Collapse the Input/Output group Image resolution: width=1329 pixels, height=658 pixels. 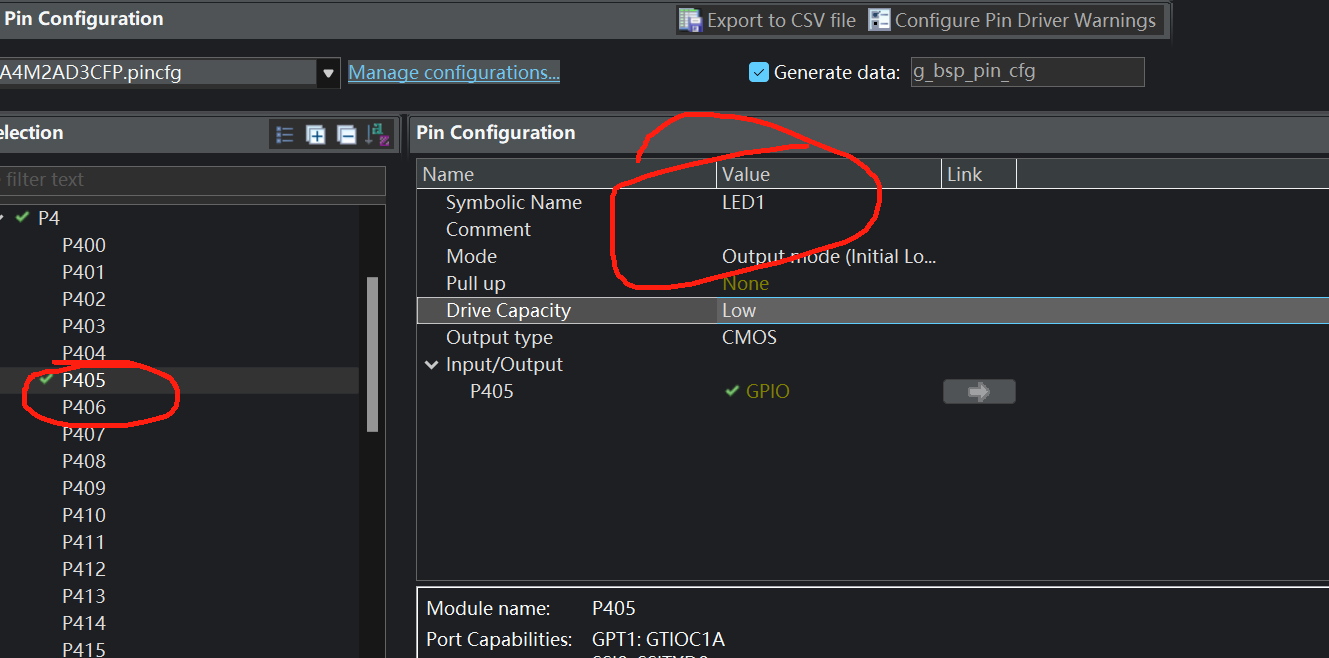(x=432, y=365)
